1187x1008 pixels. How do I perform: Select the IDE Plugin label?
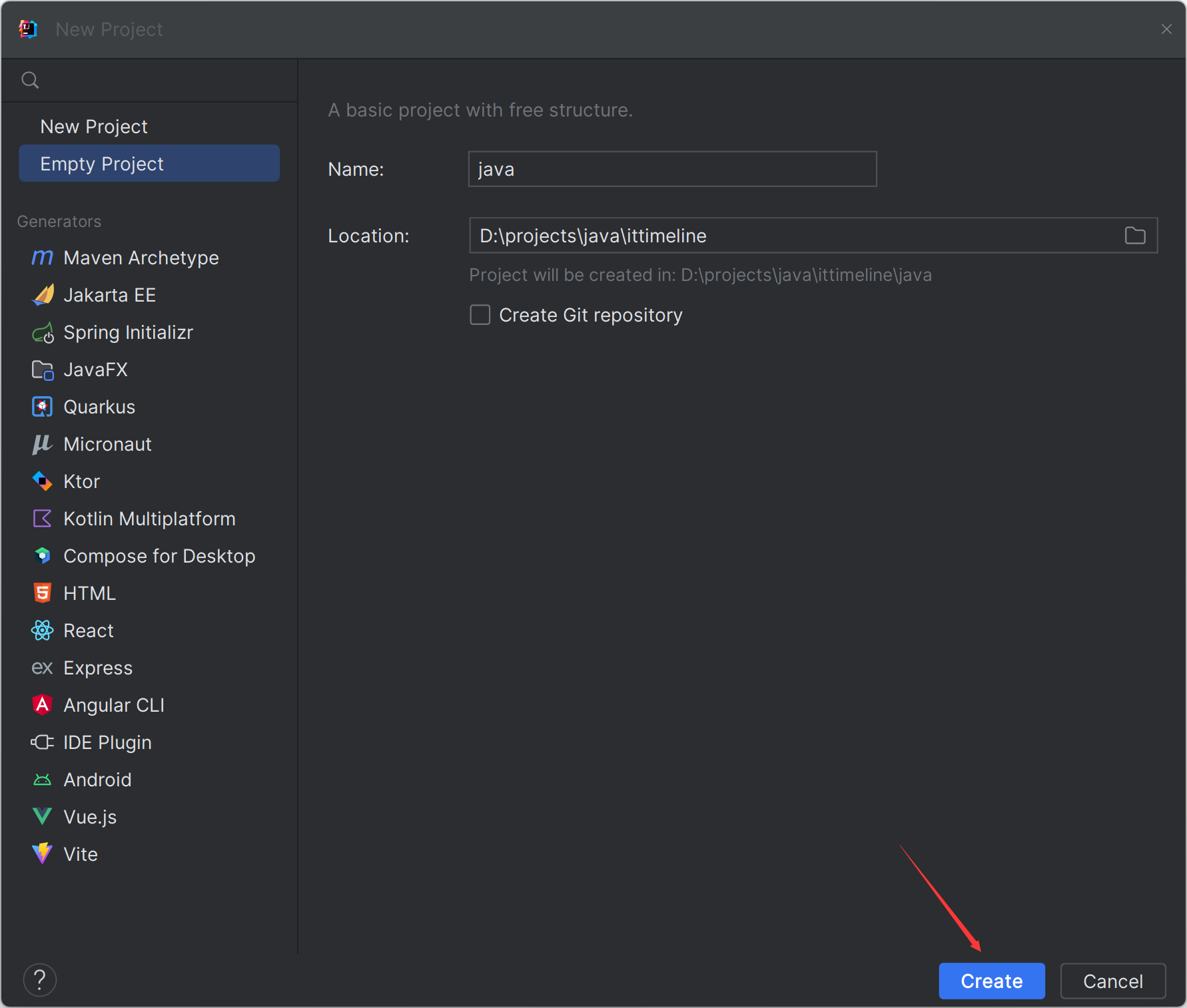coord(107,742)
